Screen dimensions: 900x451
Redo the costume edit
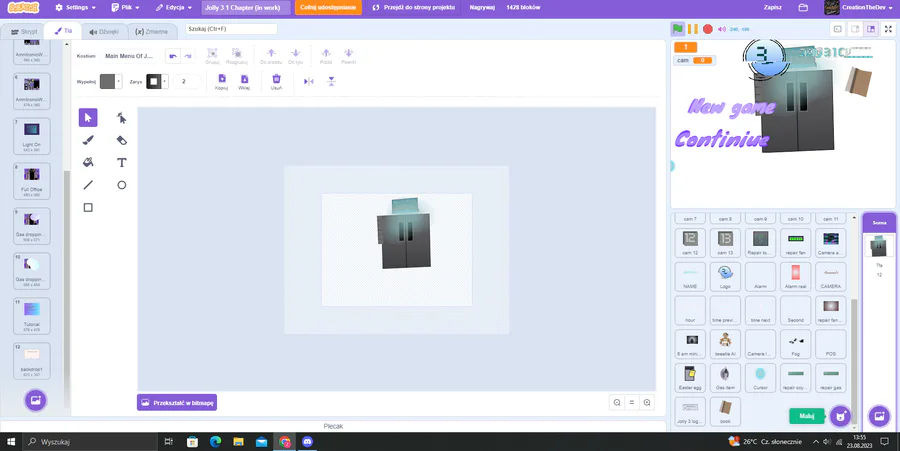188,56
